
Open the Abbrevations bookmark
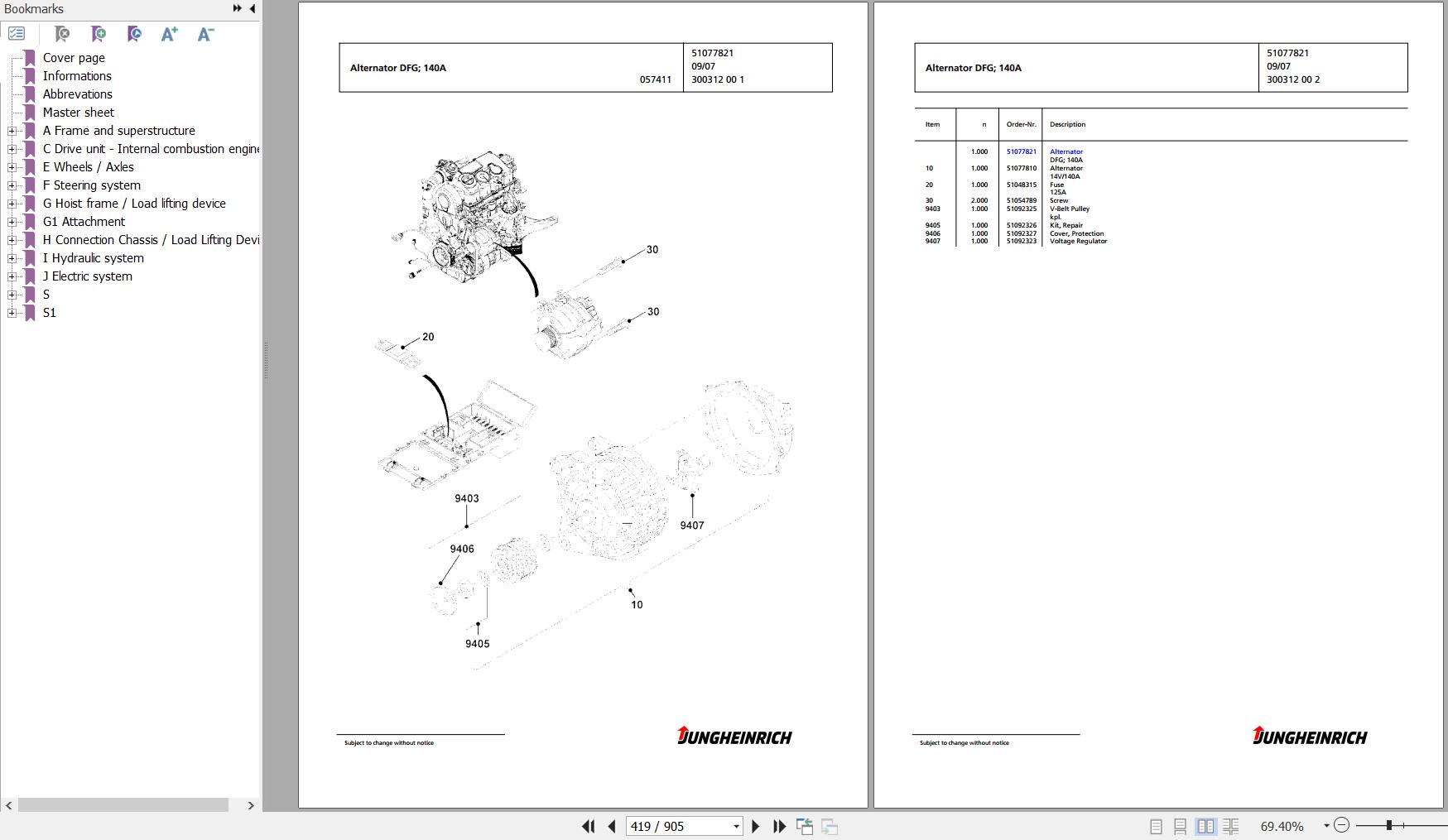pyautogui.click(x=77, y=94)
